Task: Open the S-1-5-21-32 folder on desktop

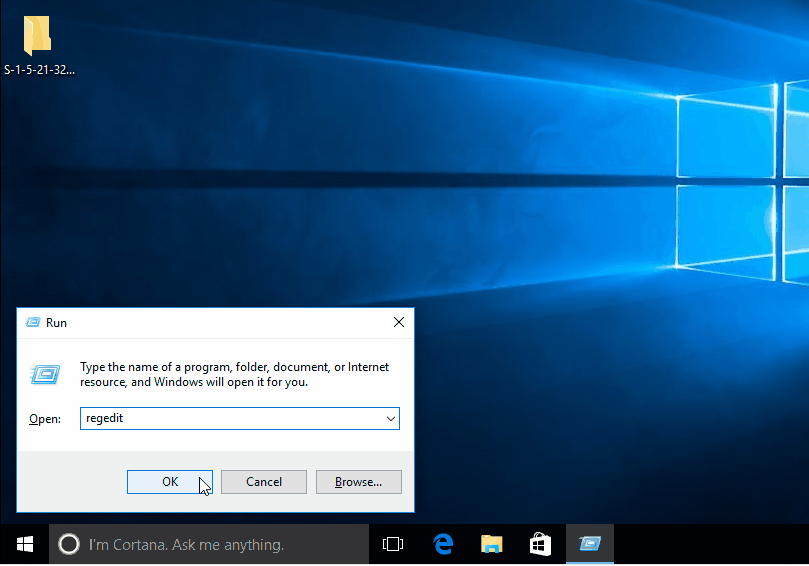Action: pos(38,37)
